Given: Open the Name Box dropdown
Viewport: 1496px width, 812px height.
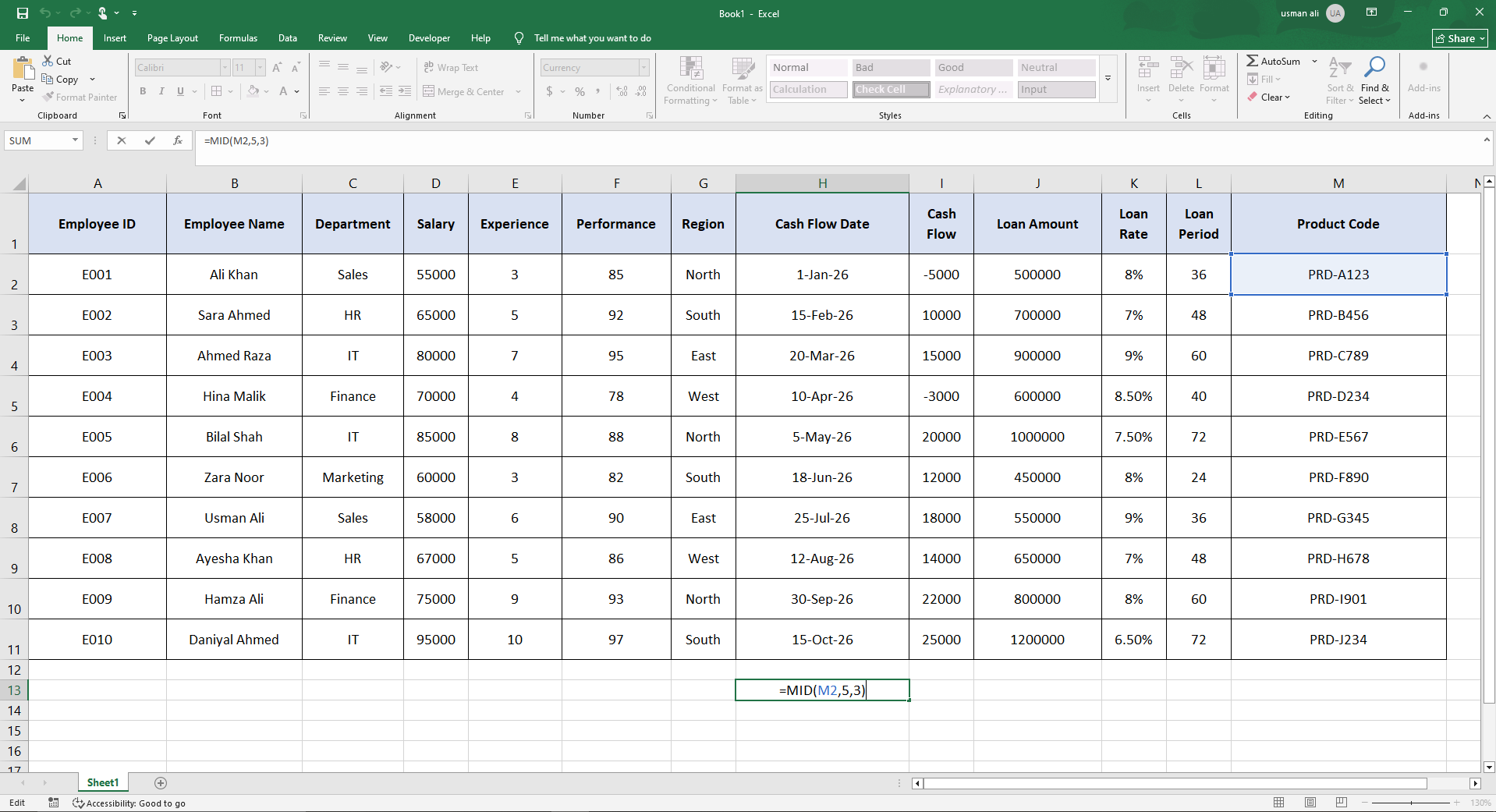Looking at the screenshot, I should (x=75, y=140).
